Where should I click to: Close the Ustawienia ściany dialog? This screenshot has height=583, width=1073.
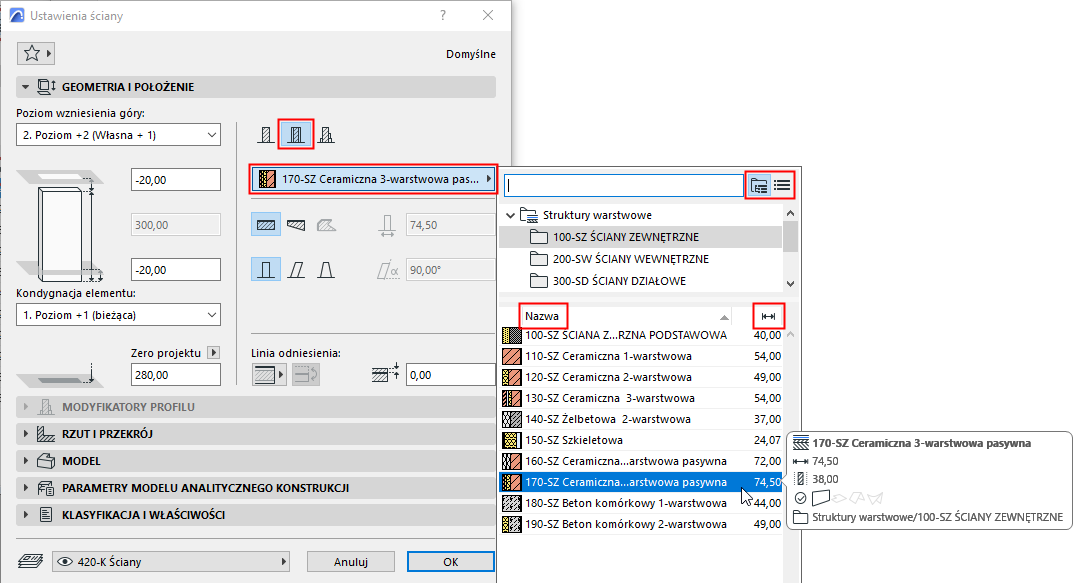tap(488, 15)
